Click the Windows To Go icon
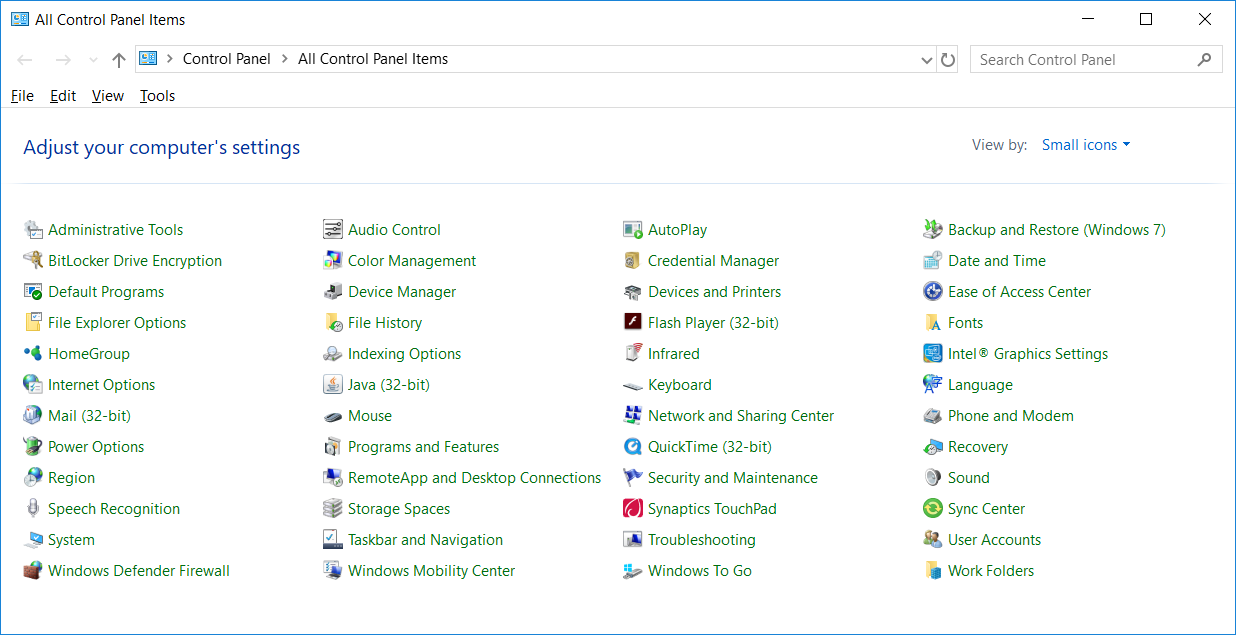 (x=633, y=571)
